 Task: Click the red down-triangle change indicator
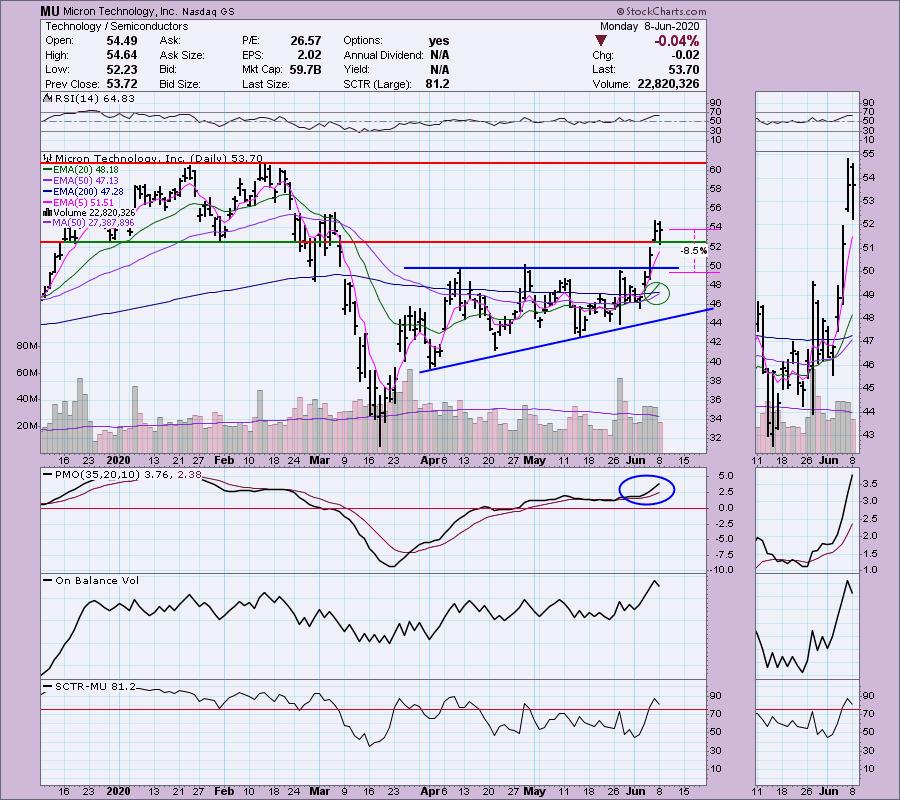[600, 41]
